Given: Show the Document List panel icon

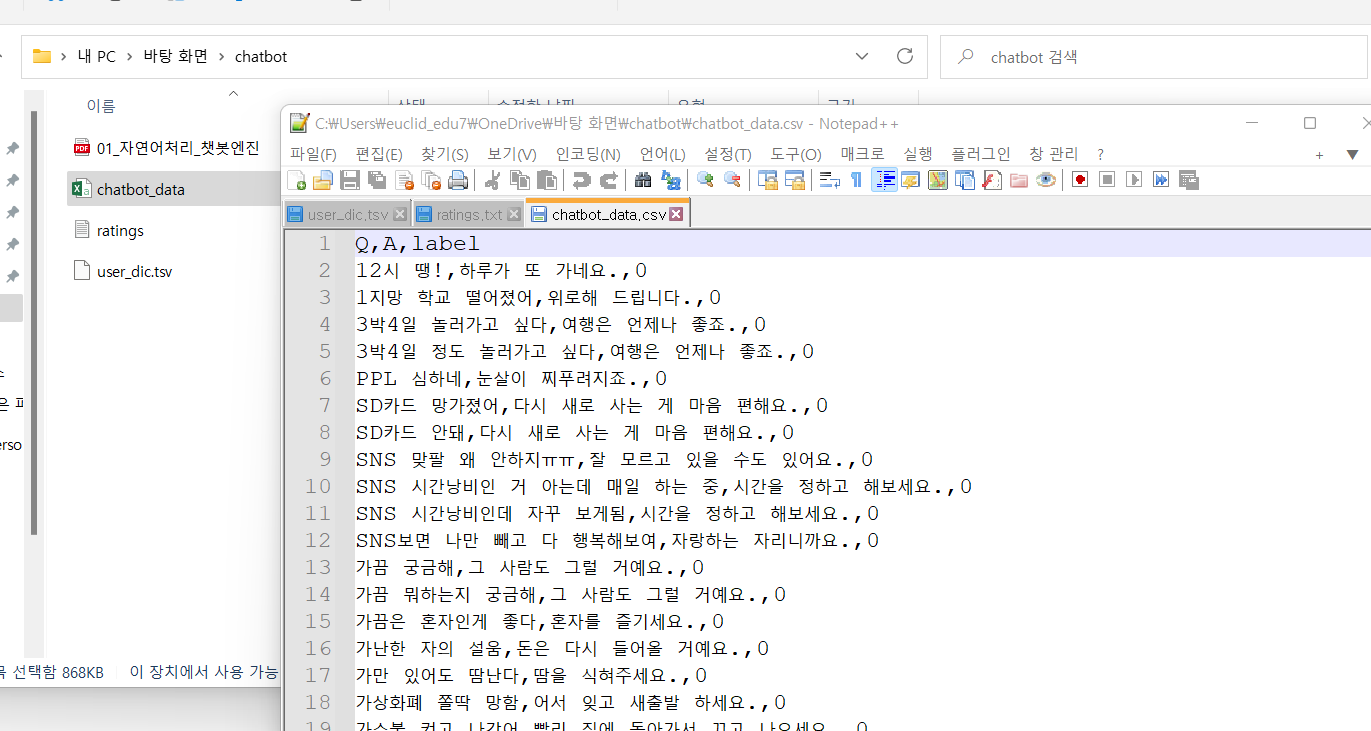Looking at the screenshot, I should 964,180.
